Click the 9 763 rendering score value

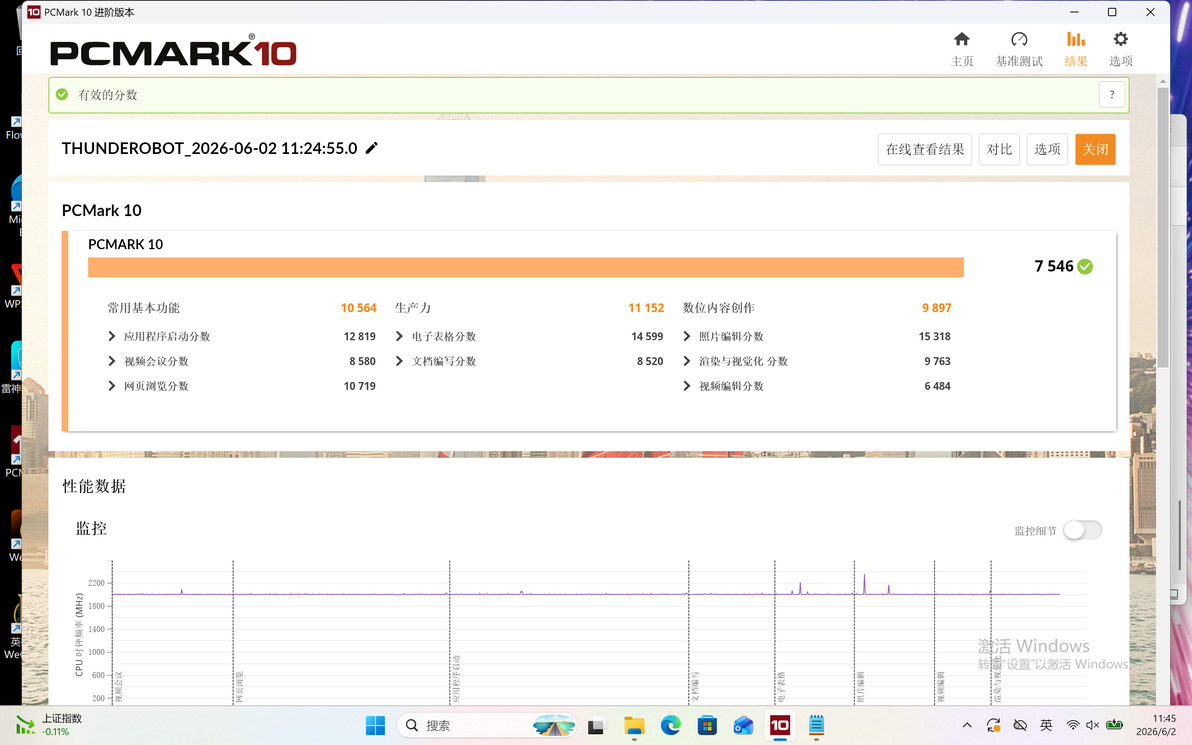click(x=937, y=361)
